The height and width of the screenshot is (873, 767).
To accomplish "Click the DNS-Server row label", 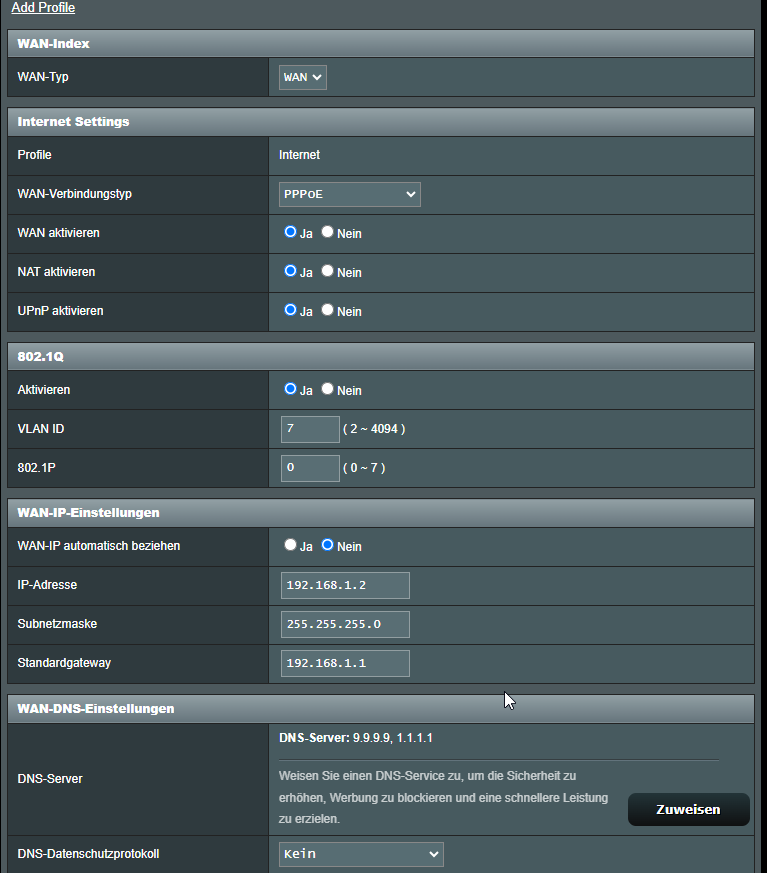I will (50, 779).
